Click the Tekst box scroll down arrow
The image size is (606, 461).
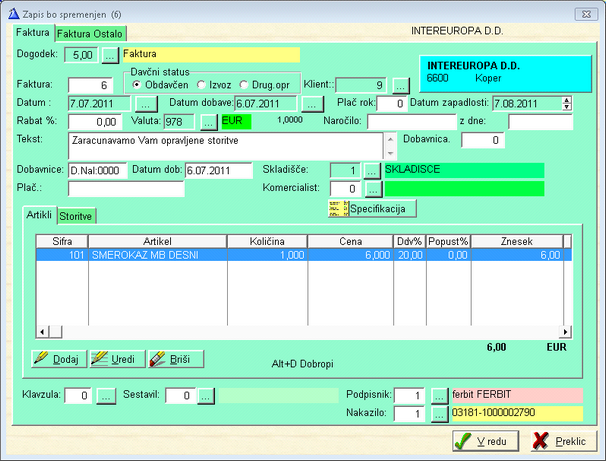click(x=390, y=153)
